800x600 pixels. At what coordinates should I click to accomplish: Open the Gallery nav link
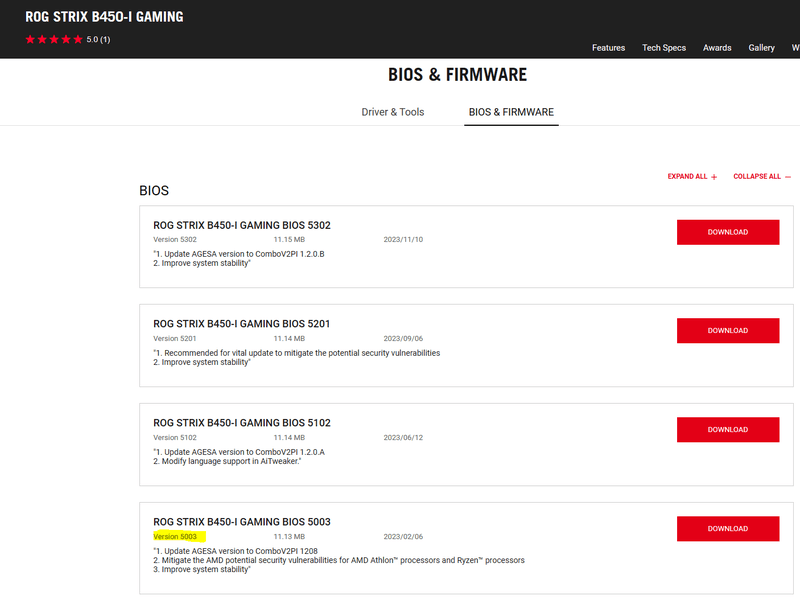pyautogui.click(x=761, y=47)
